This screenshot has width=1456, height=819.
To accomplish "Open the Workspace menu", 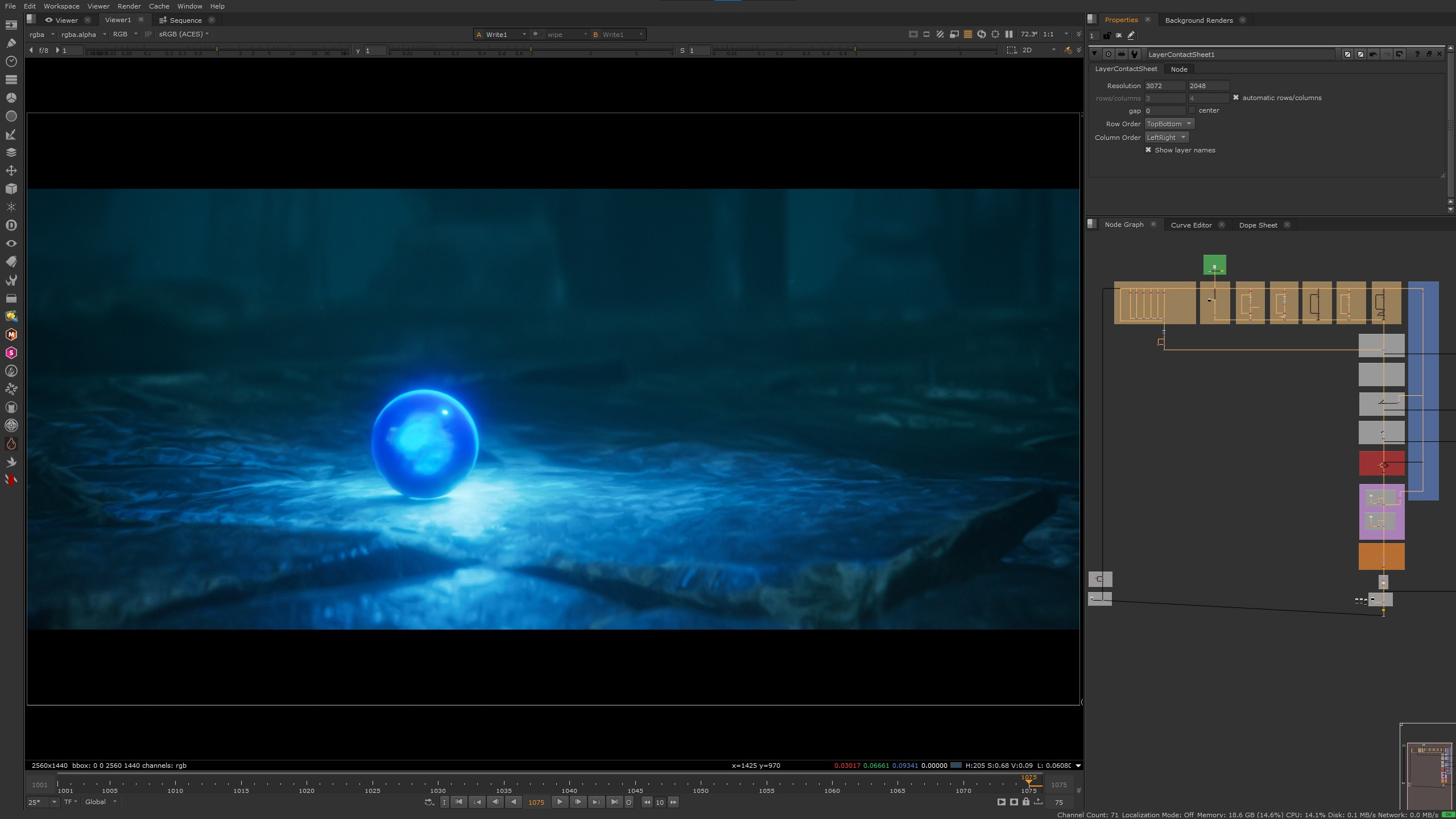I will tap(61, 6).
